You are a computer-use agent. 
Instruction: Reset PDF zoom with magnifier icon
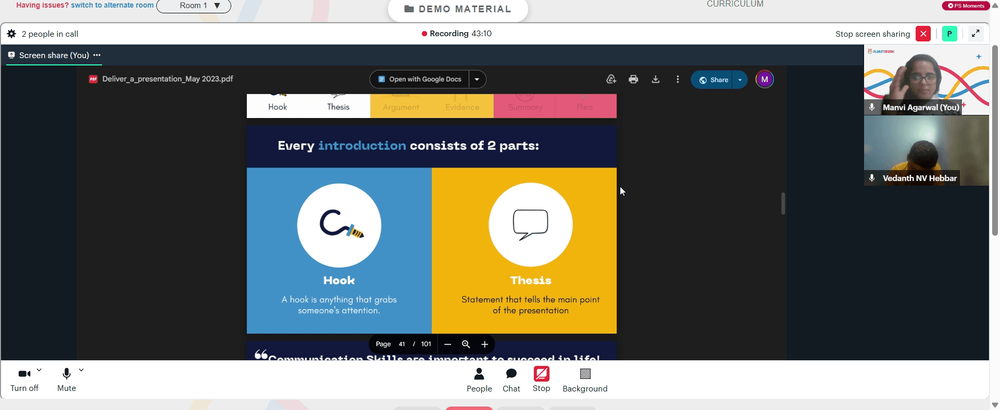466,344
